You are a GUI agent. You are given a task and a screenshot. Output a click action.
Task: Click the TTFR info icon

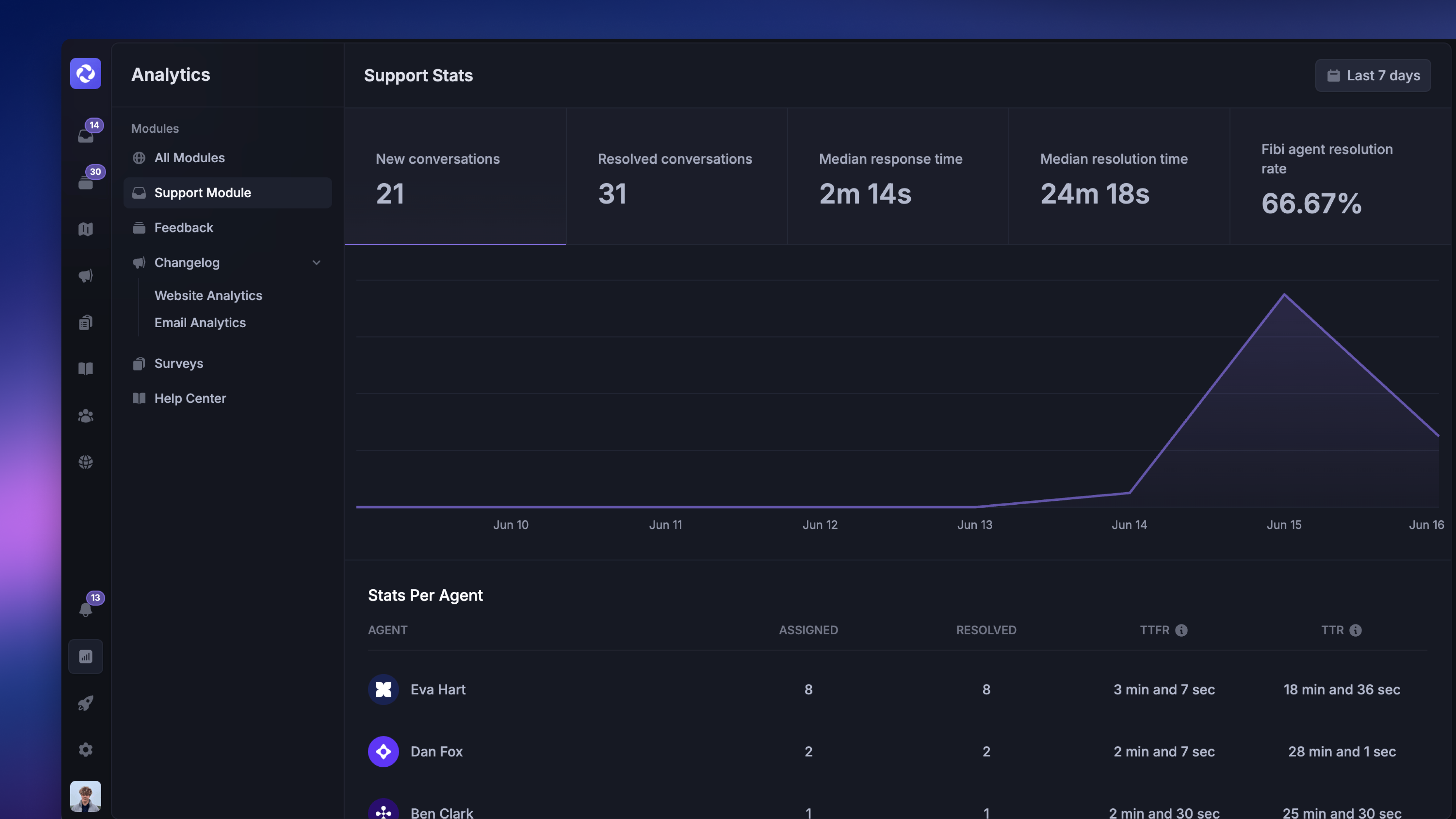pos(1181,630)
